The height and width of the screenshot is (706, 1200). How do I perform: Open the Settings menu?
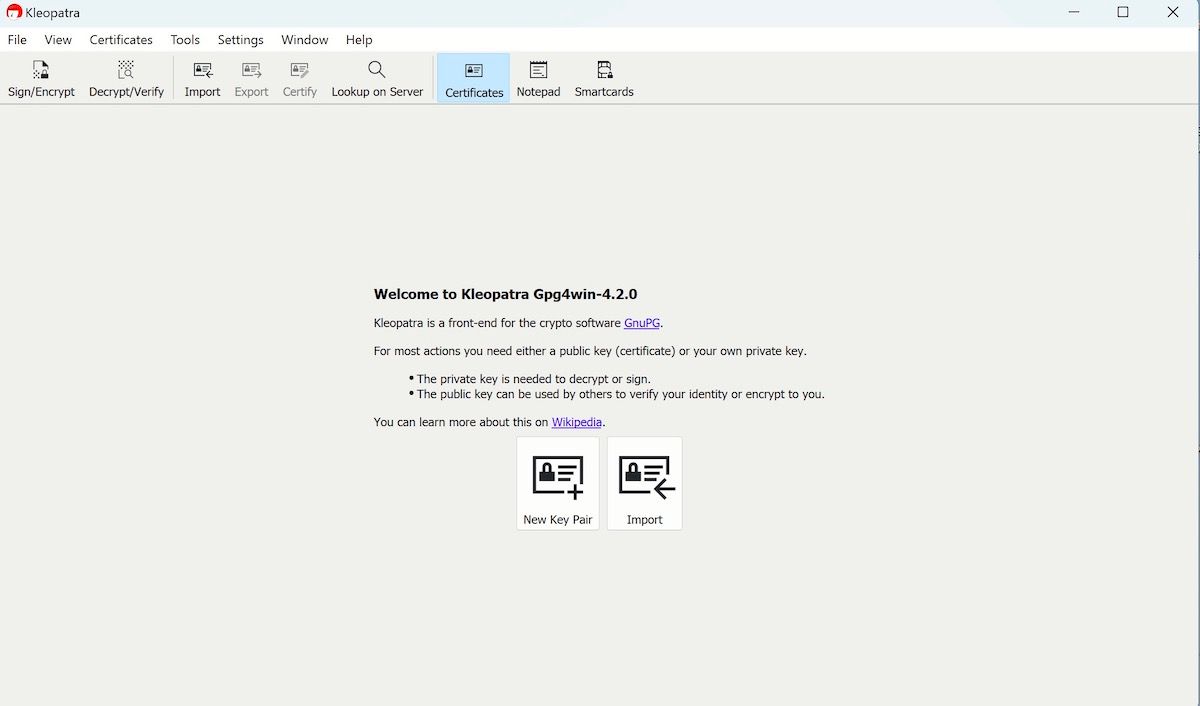point(240,40)
